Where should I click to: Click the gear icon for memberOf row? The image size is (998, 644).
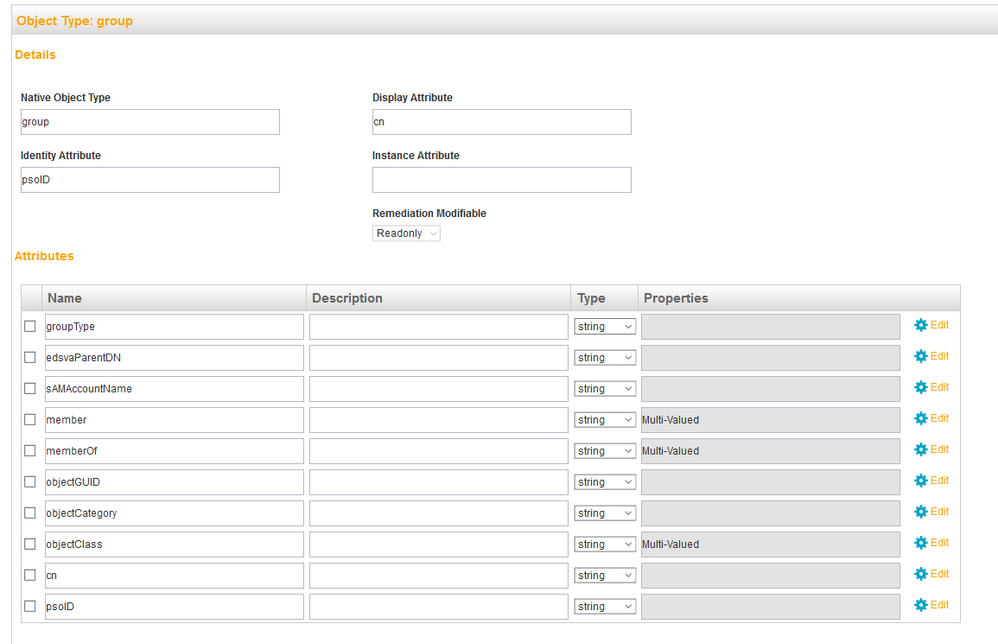tap(921, 449)
